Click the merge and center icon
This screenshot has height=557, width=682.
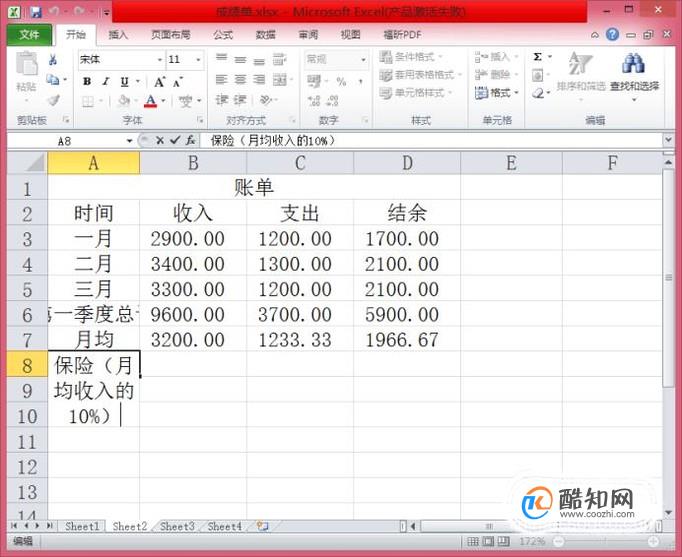pyautogui.click(x=280, y=80)
